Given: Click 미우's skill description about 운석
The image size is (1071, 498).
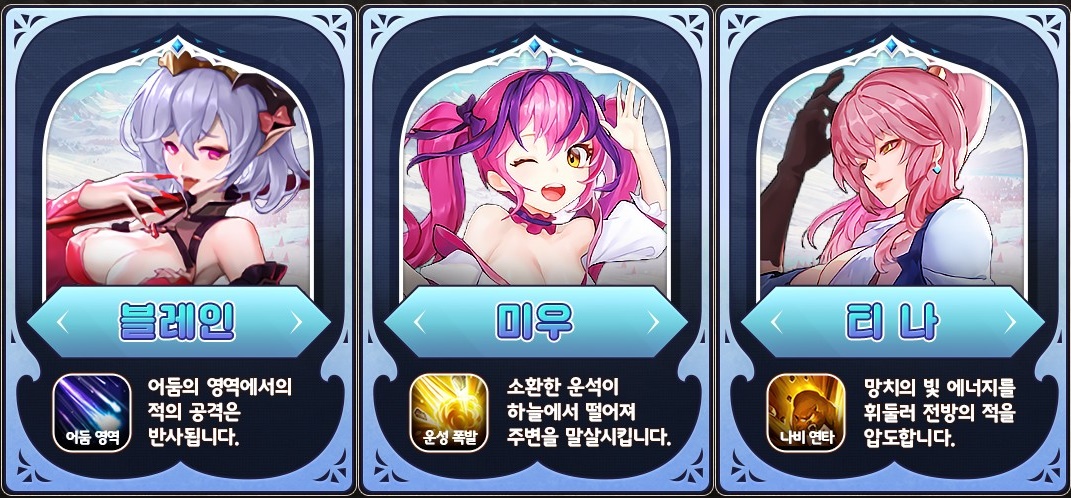Looking at the screenshot, I should (x=589, y=412).
